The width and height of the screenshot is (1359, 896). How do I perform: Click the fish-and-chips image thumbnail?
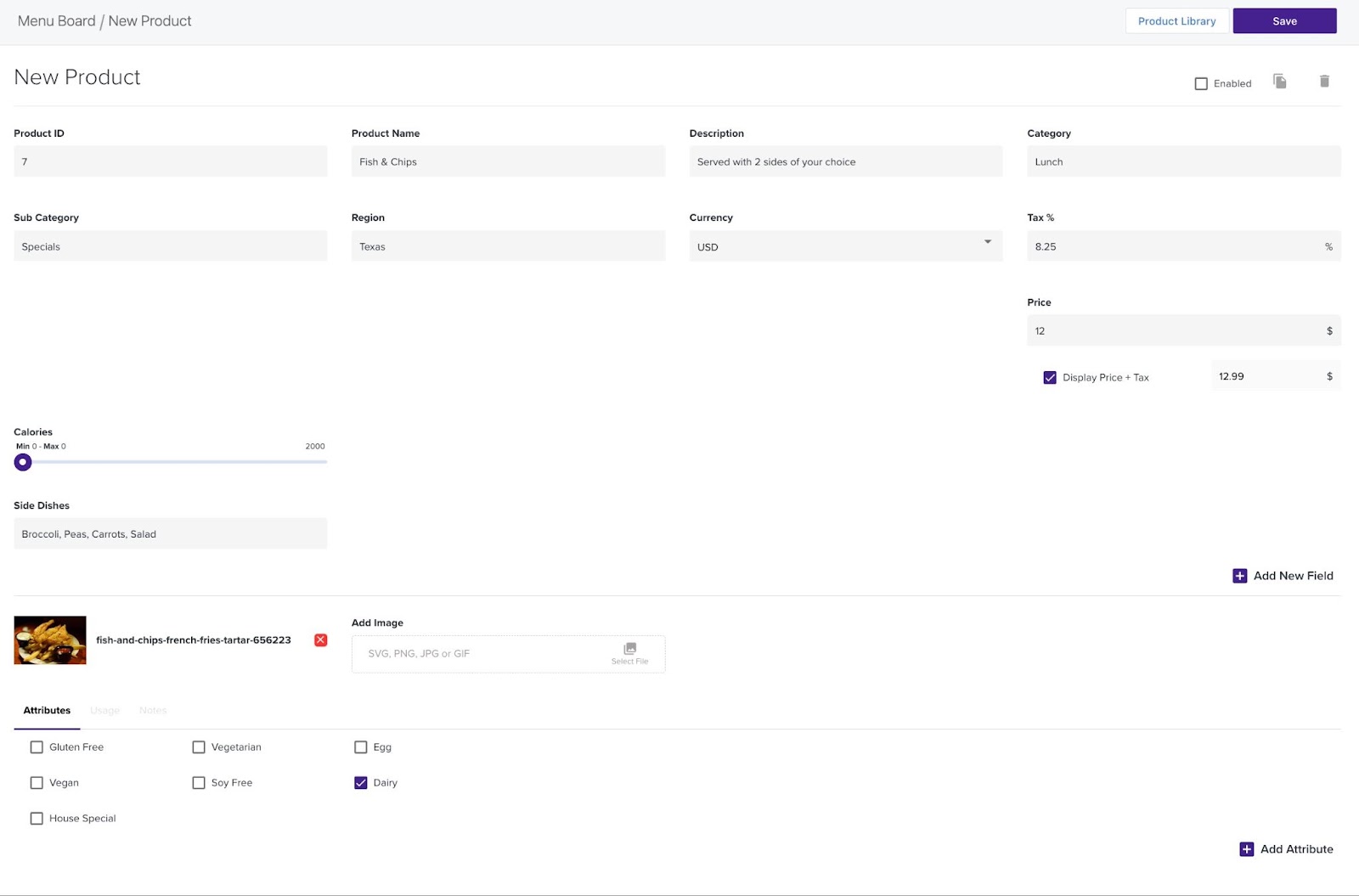coord(49,640)
